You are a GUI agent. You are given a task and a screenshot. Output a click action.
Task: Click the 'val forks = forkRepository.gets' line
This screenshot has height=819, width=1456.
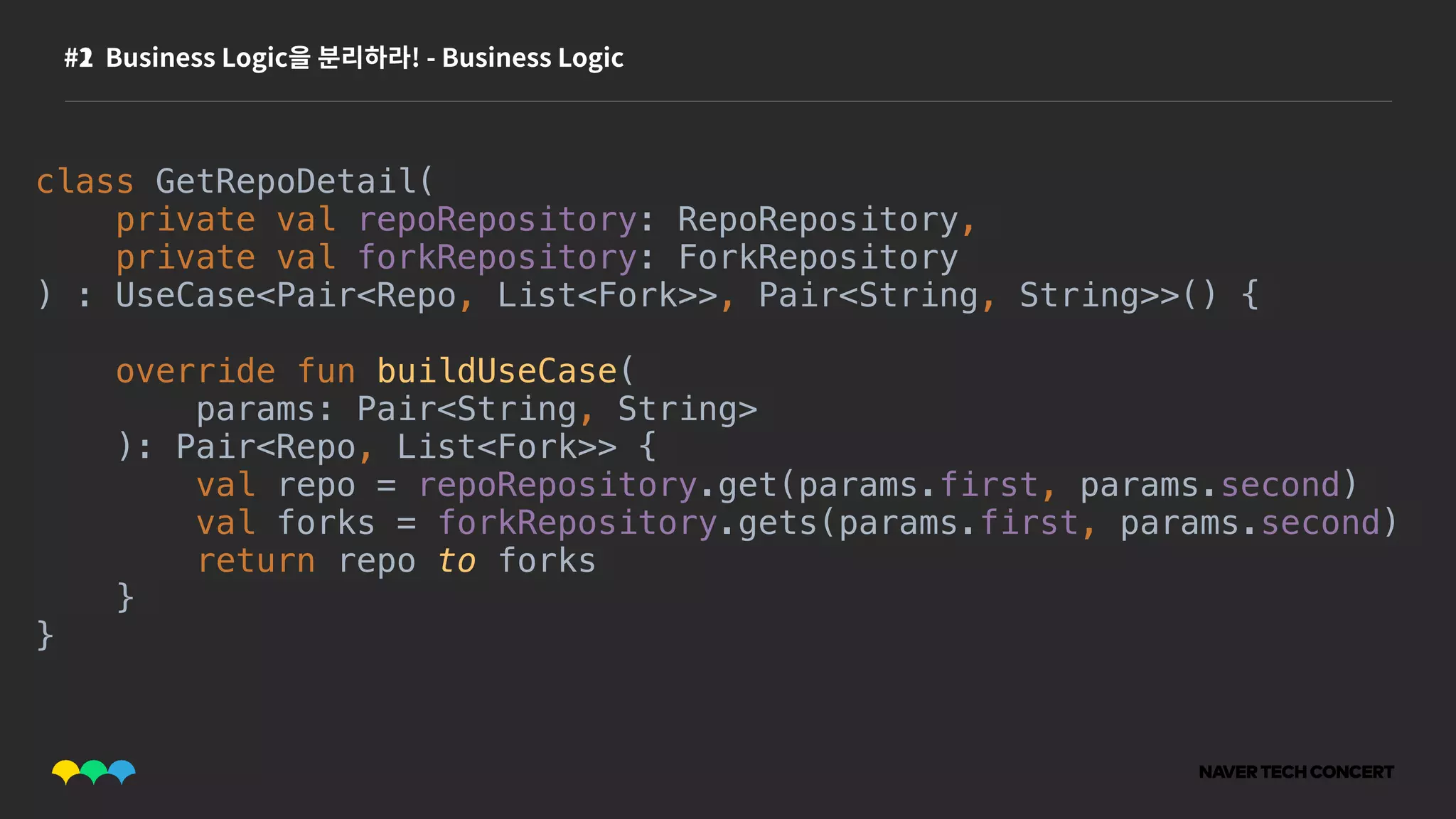click(797, 523)
